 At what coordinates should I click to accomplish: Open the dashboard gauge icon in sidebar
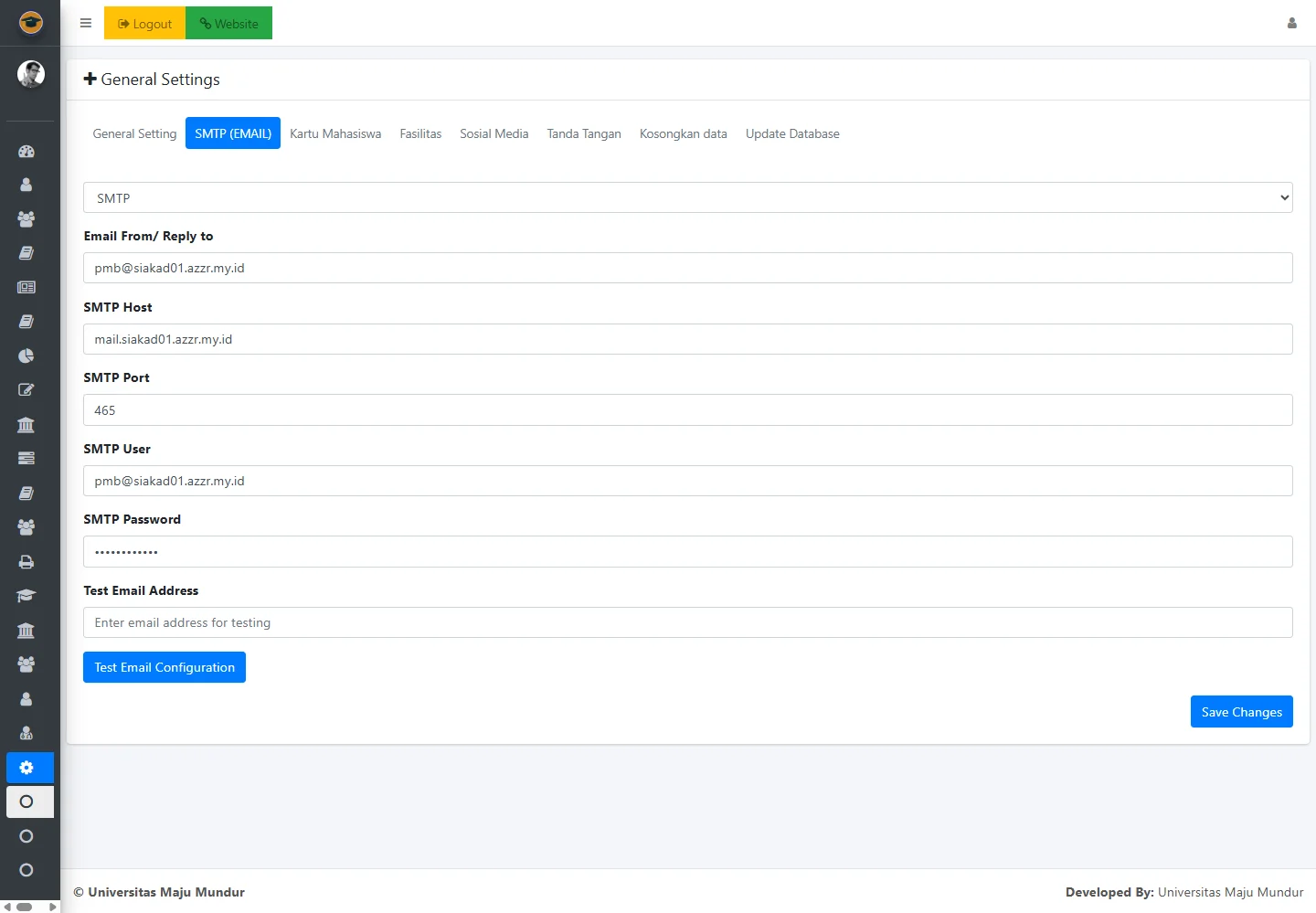click(27, 152)
